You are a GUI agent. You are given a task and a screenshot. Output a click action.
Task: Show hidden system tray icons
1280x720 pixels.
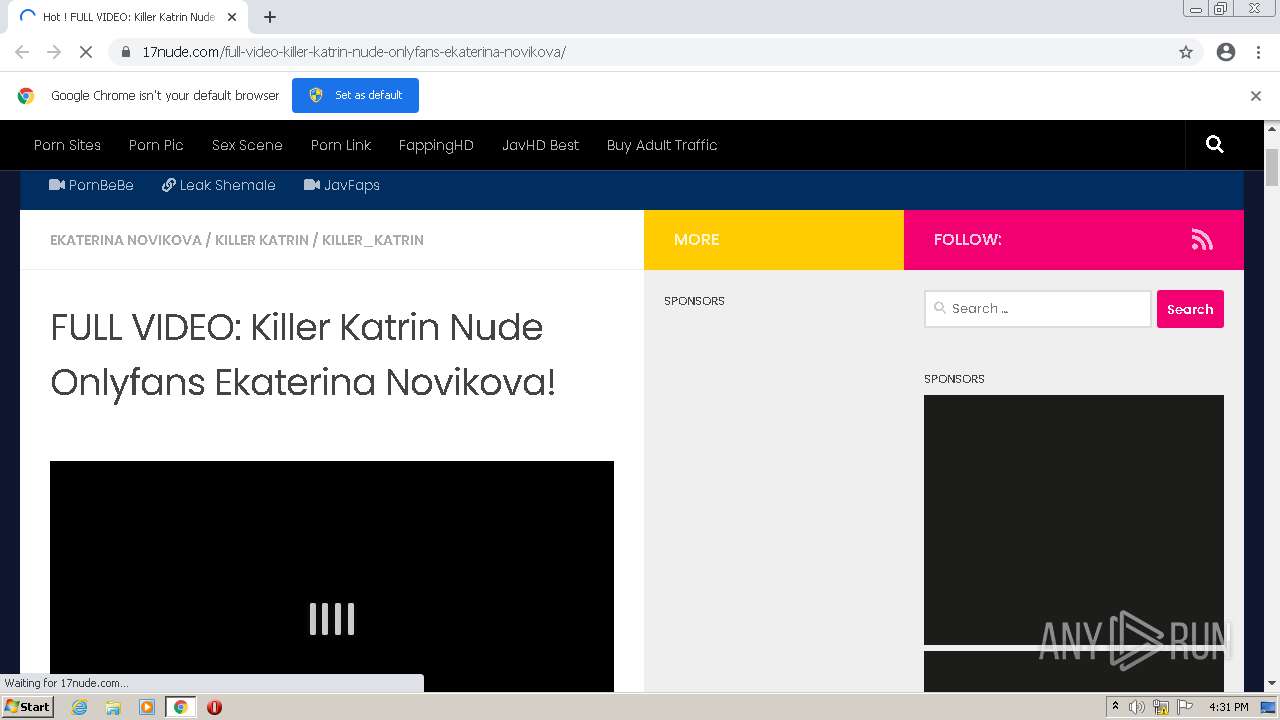1115,707
